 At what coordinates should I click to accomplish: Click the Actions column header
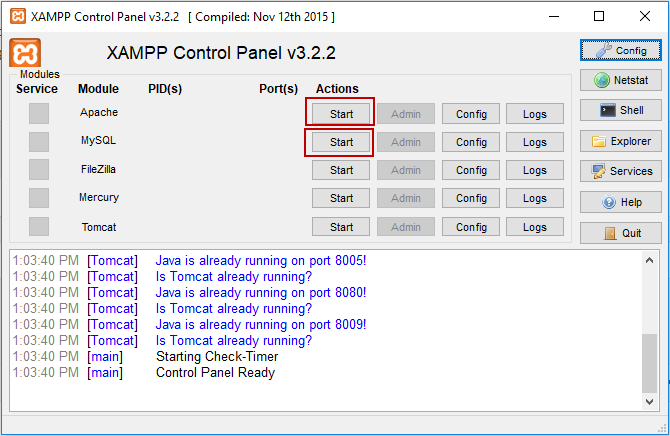pyautogui.click(x=337, y=88)
